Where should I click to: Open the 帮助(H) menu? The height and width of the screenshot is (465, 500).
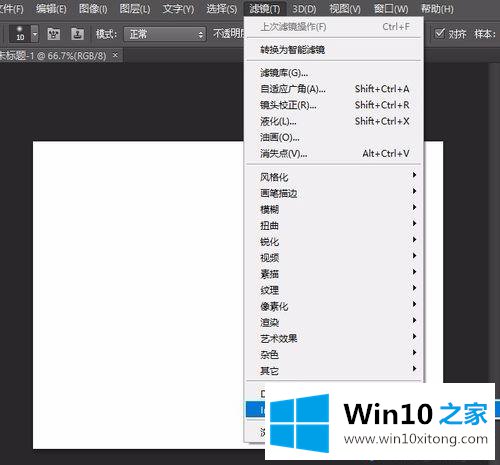click(437, 9)
